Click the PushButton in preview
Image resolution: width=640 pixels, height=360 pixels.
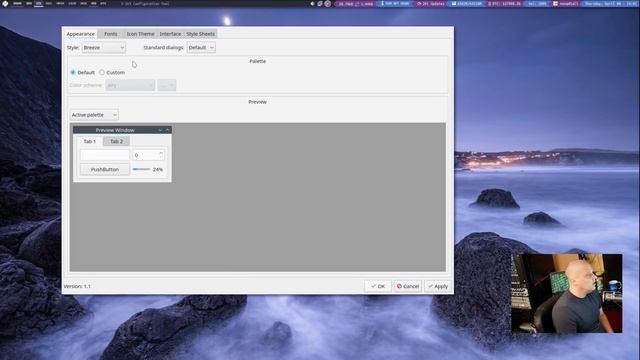tap(105, 169)
